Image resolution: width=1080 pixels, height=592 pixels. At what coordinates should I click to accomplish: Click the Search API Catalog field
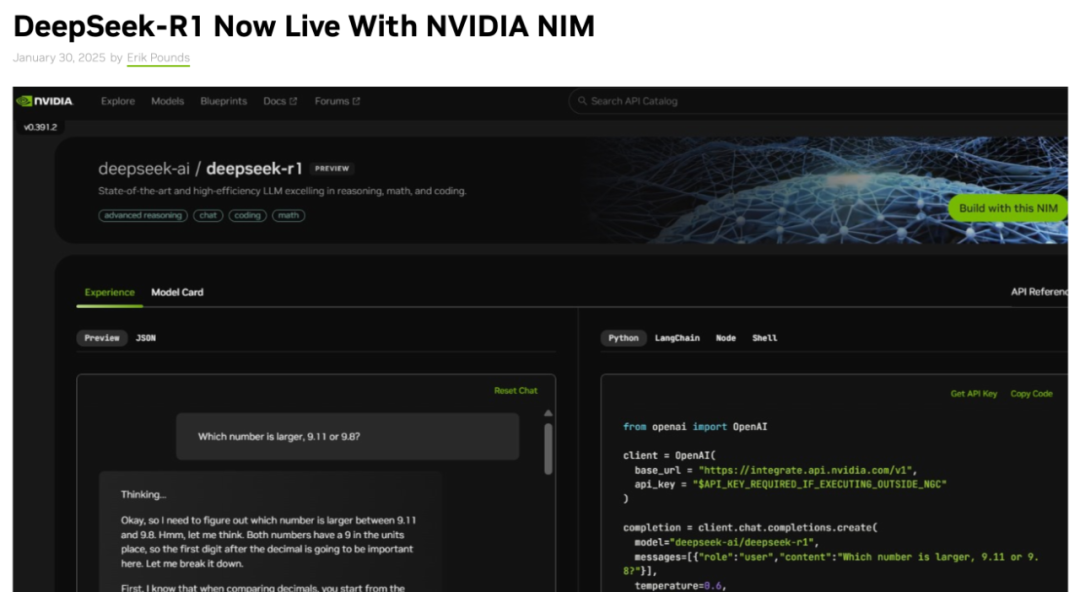818,101
